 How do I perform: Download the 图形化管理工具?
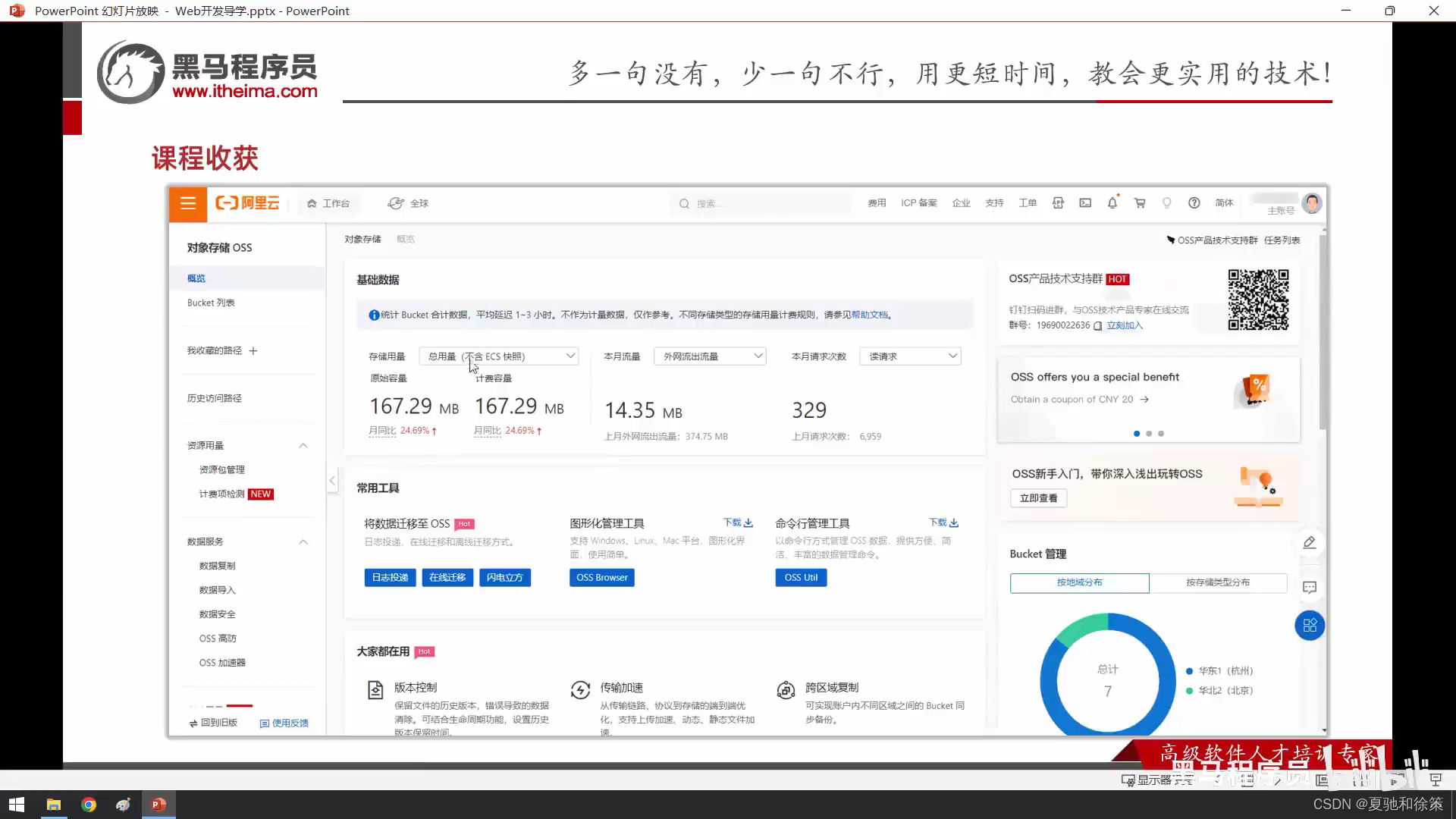738,522
